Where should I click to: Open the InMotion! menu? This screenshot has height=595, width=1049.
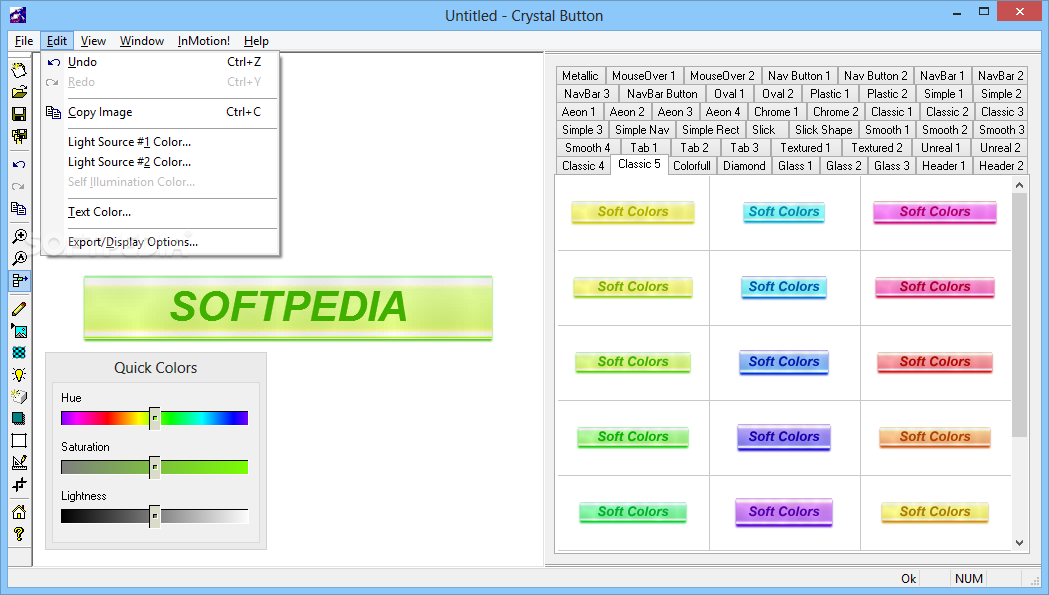[x=203, y=41]
